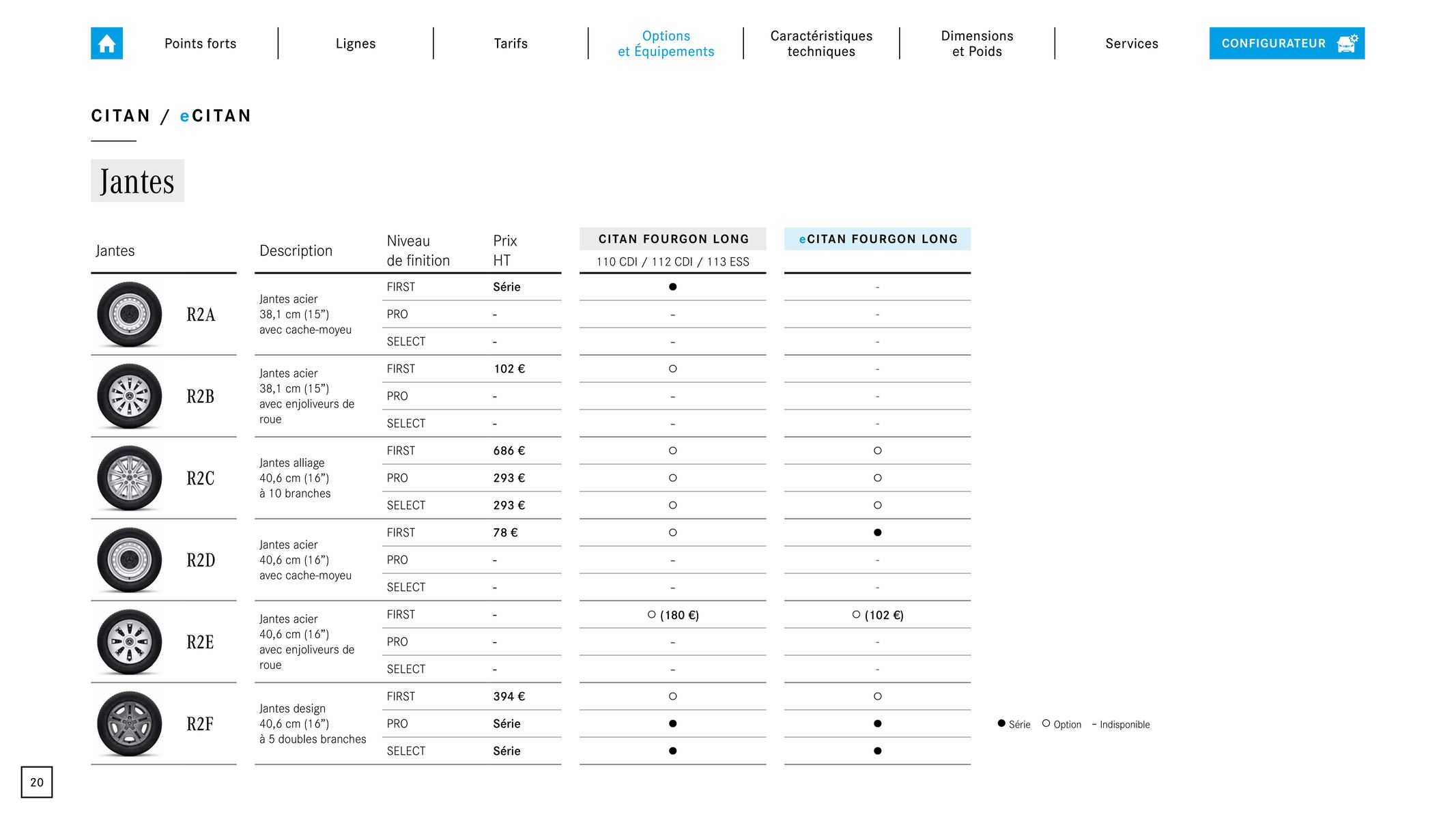Click the Jantes page title
The height and width of the screenshot is (819, 1456).
point(137,181)
